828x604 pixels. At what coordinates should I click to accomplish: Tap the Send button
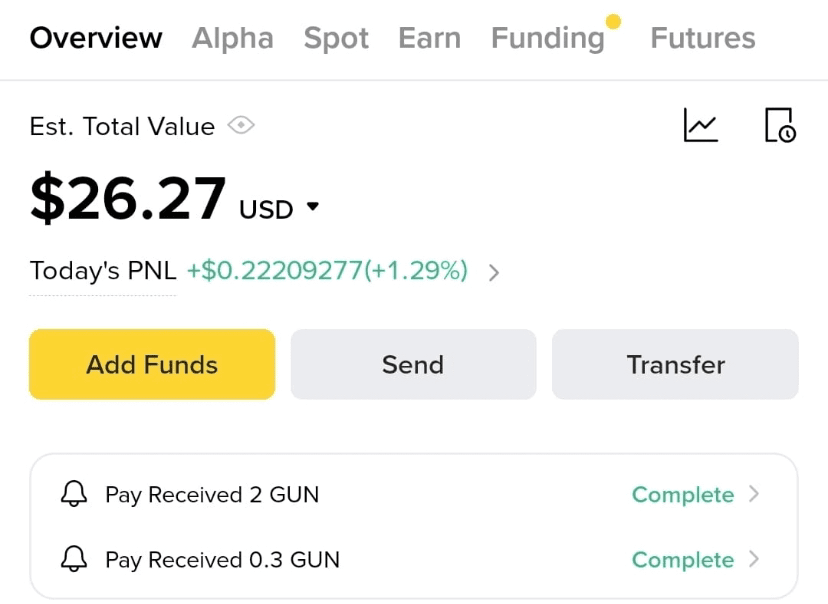pyautogui.click(x=413, y=365)
